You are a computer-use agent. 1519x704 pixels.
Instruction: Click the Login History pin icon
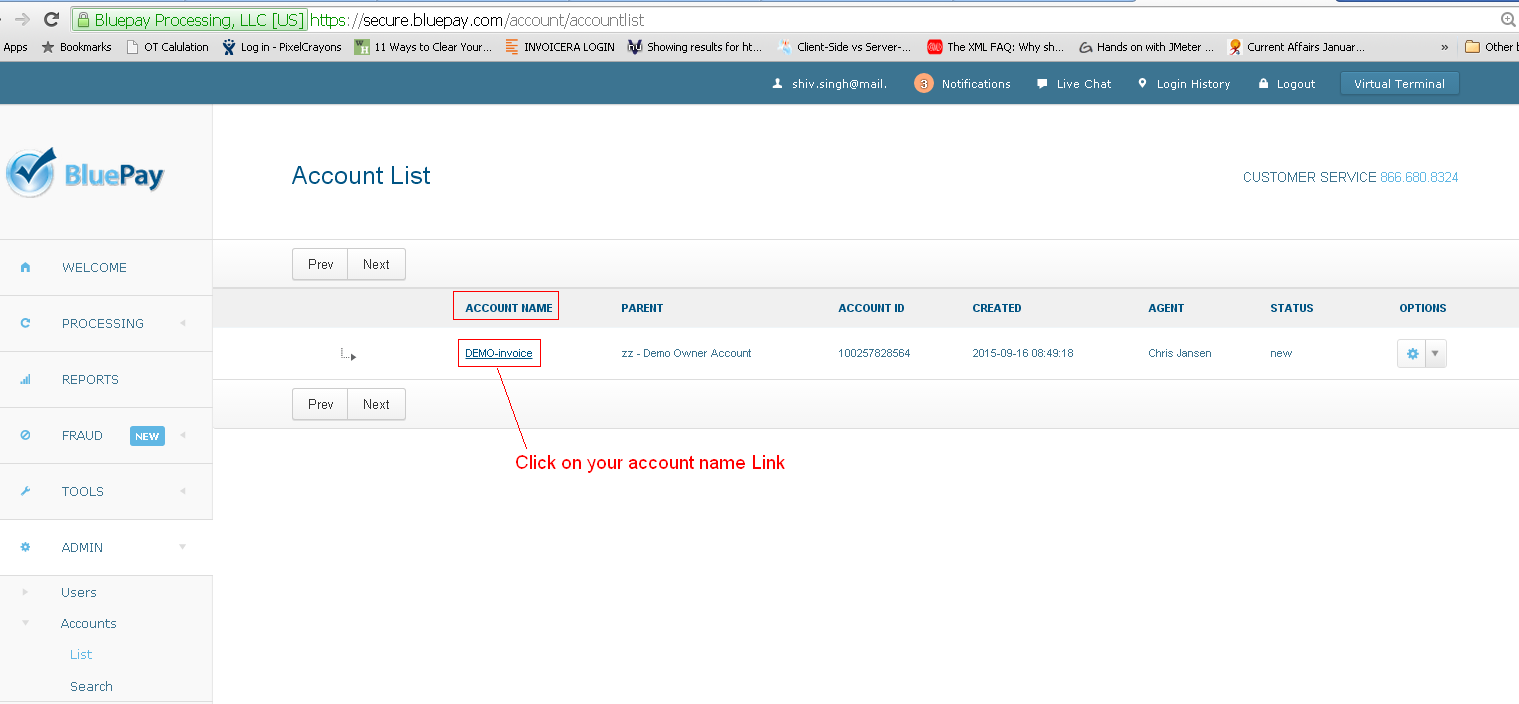click(1143, 84)
